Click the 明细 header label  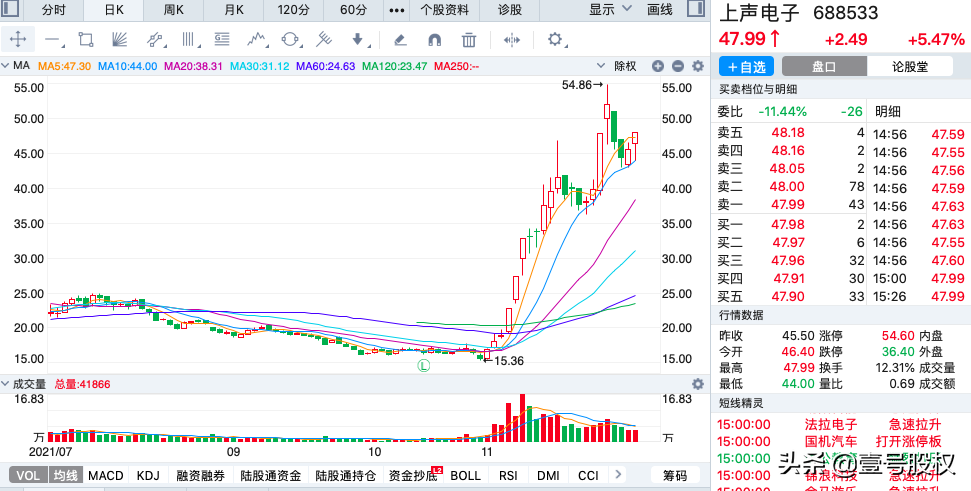(887, 111)
